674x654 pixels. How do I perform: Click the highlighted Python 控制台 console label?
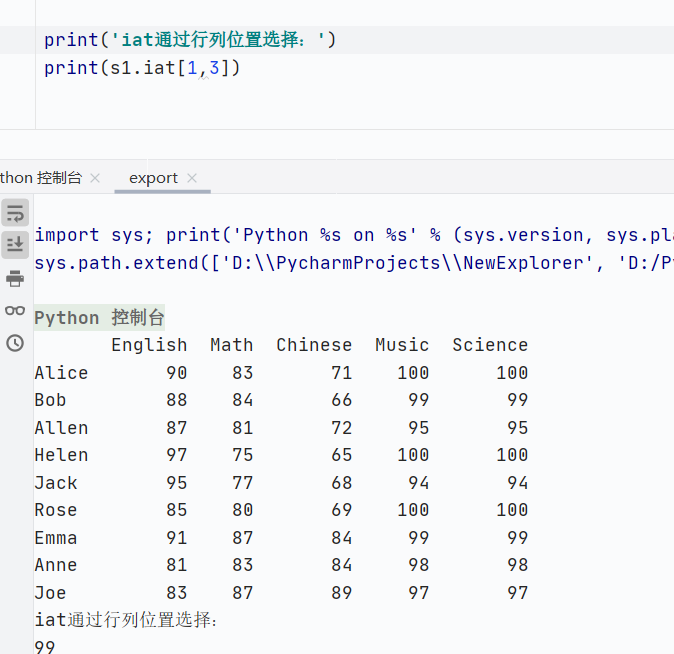pos(99,318)
